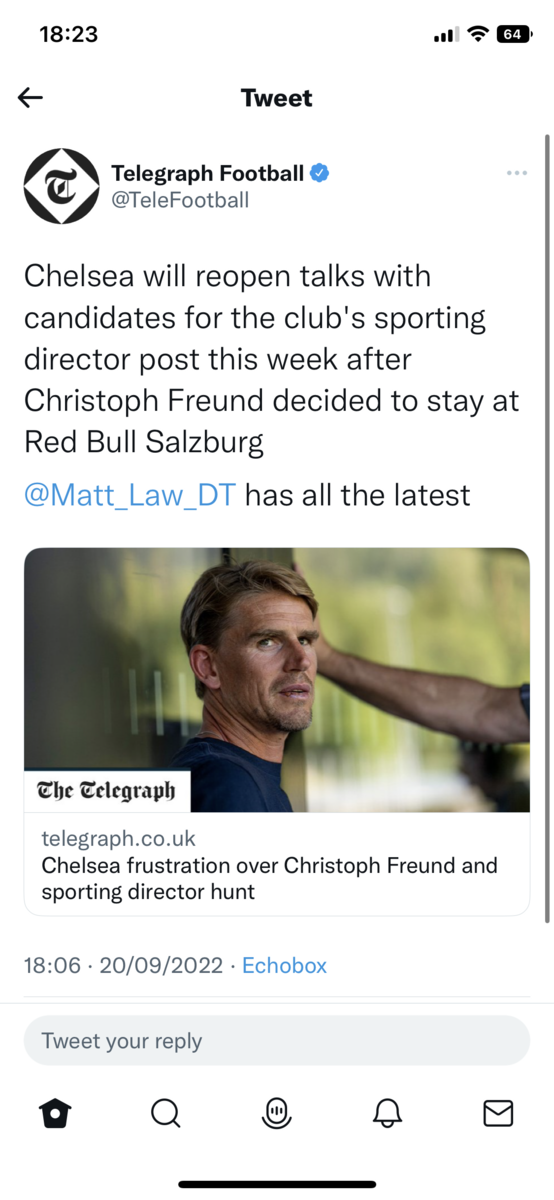Open the telegraph.co.uk article headline card
This screenshot has height=1200, width=554.
coord(277,864)
